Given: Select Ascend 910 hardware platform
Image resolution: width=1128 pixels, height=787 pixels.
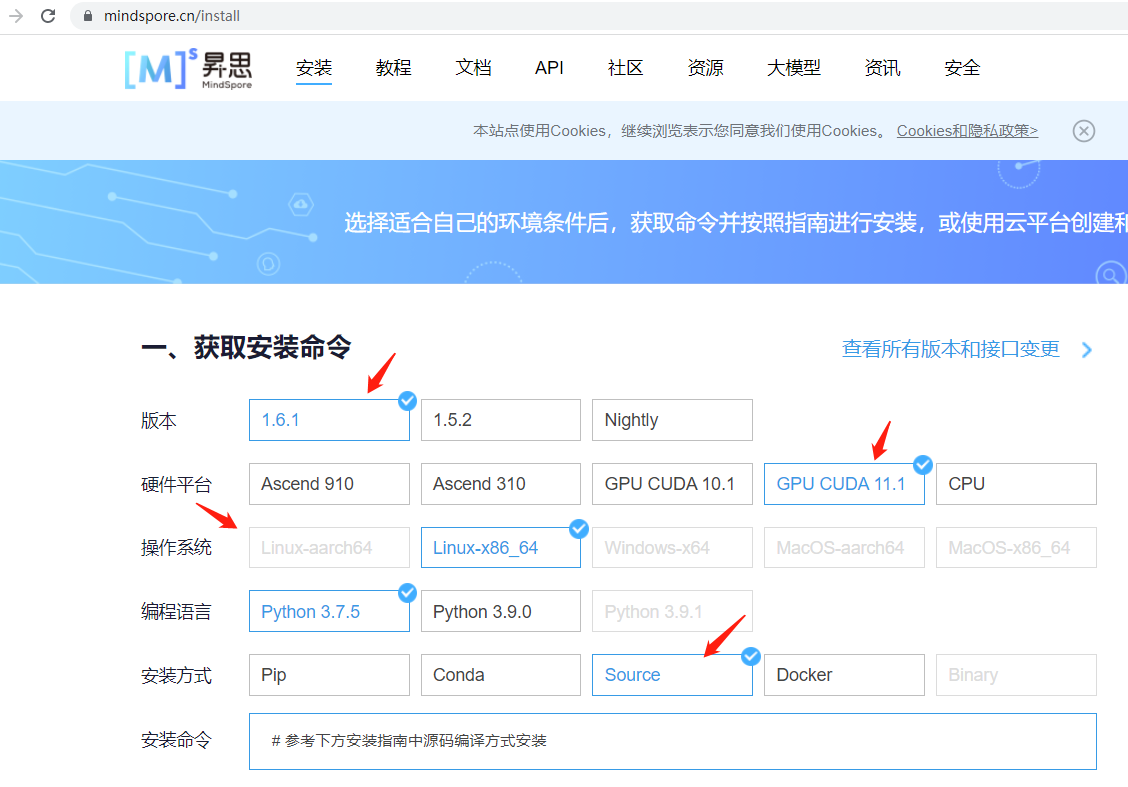Looking at the screenshot, I should pos(329,484).
